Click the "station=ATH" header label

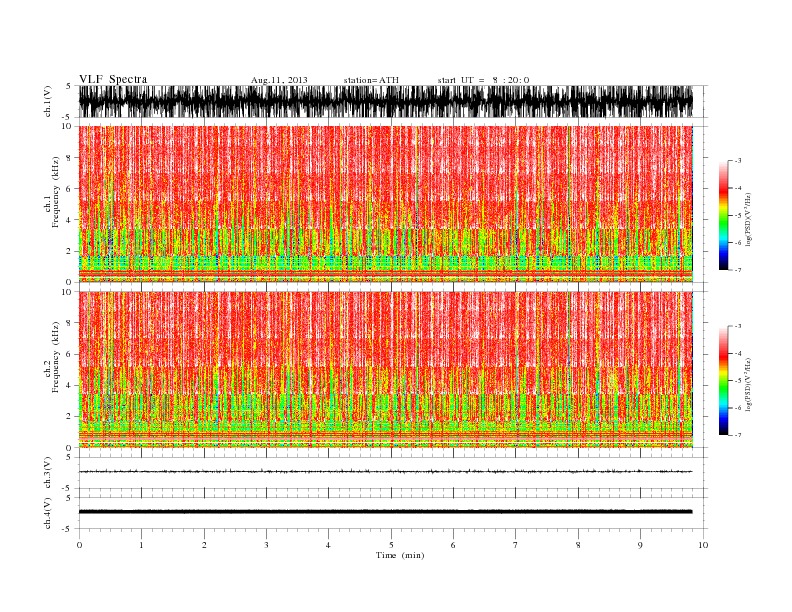(371, 80)
